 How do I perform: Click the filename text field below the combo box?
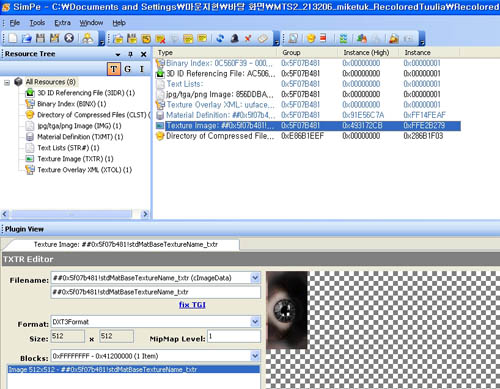click(x=156, y=292)
